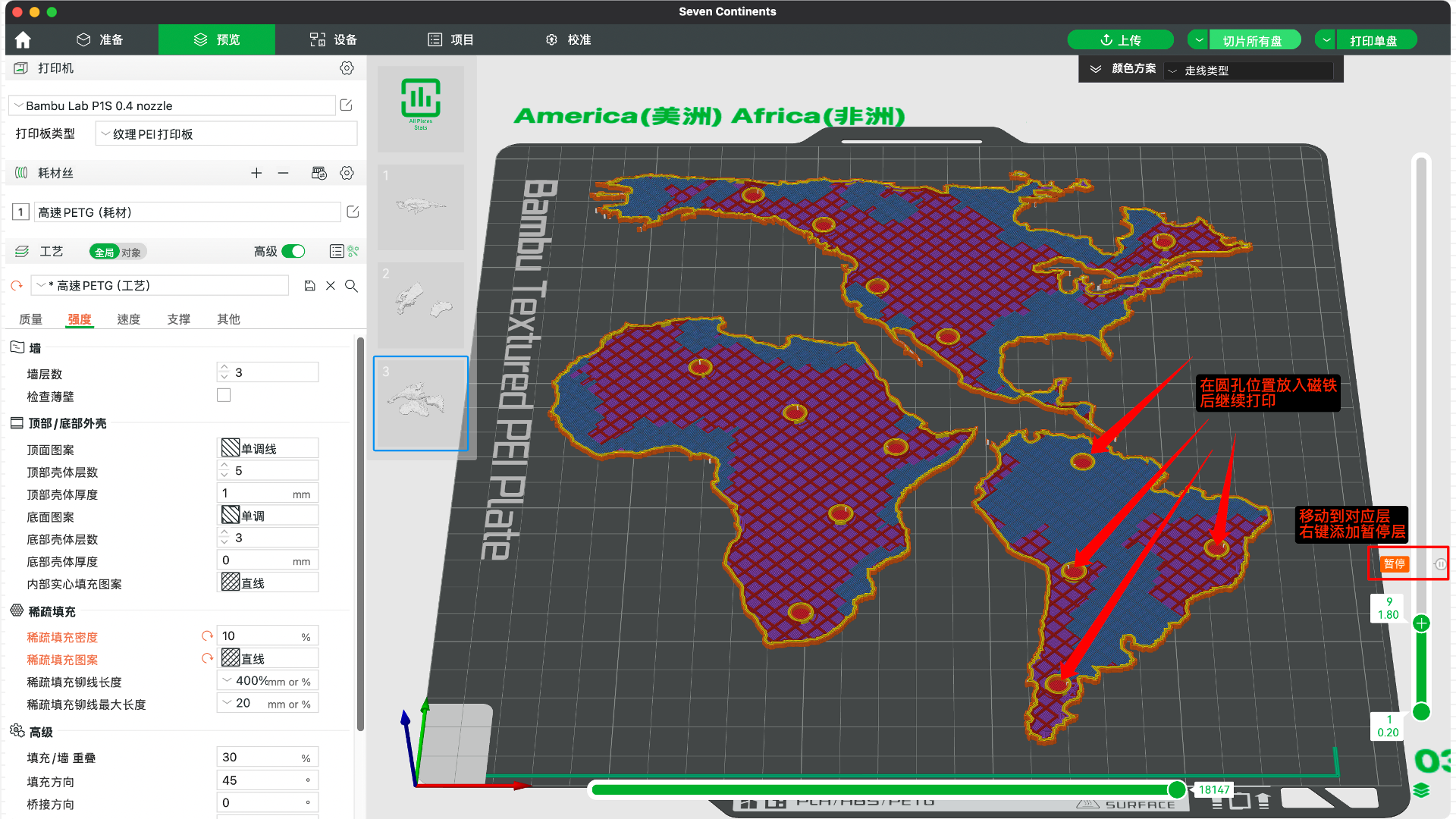Click the plus handle on the vertical layer slider

pyautogui.click(x=1422, y=623)
